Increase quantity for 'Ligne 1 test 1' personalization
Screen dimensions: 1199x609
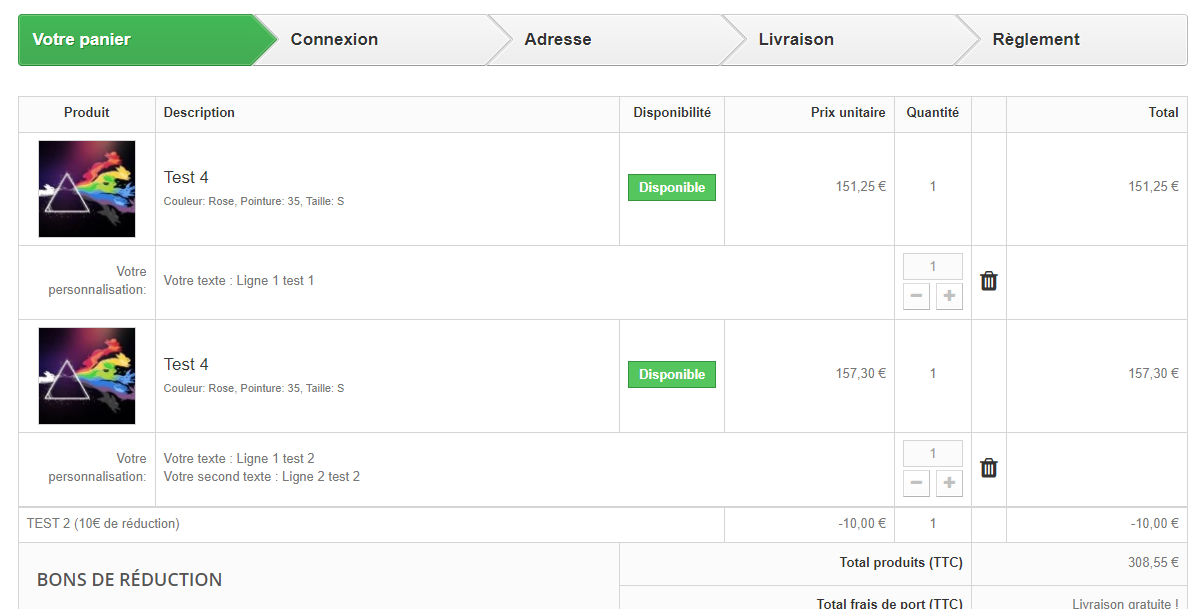point(949,296)
